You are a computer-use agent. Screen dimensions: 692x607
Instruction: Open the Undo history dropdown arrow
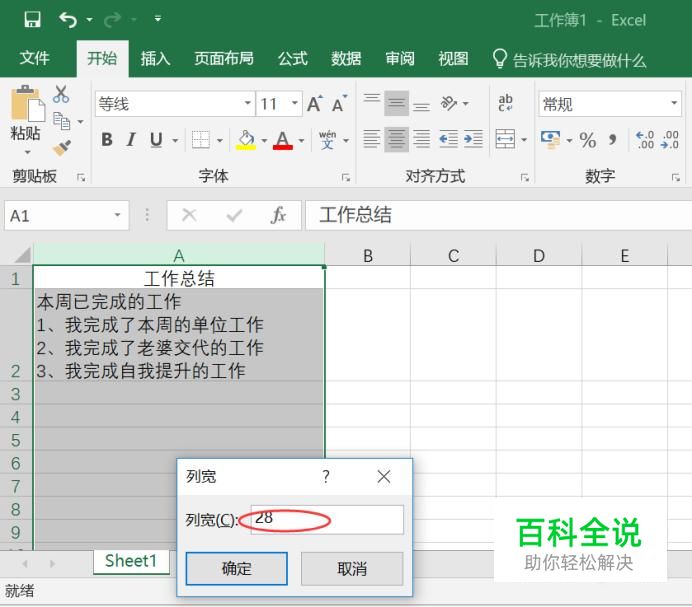89,19
